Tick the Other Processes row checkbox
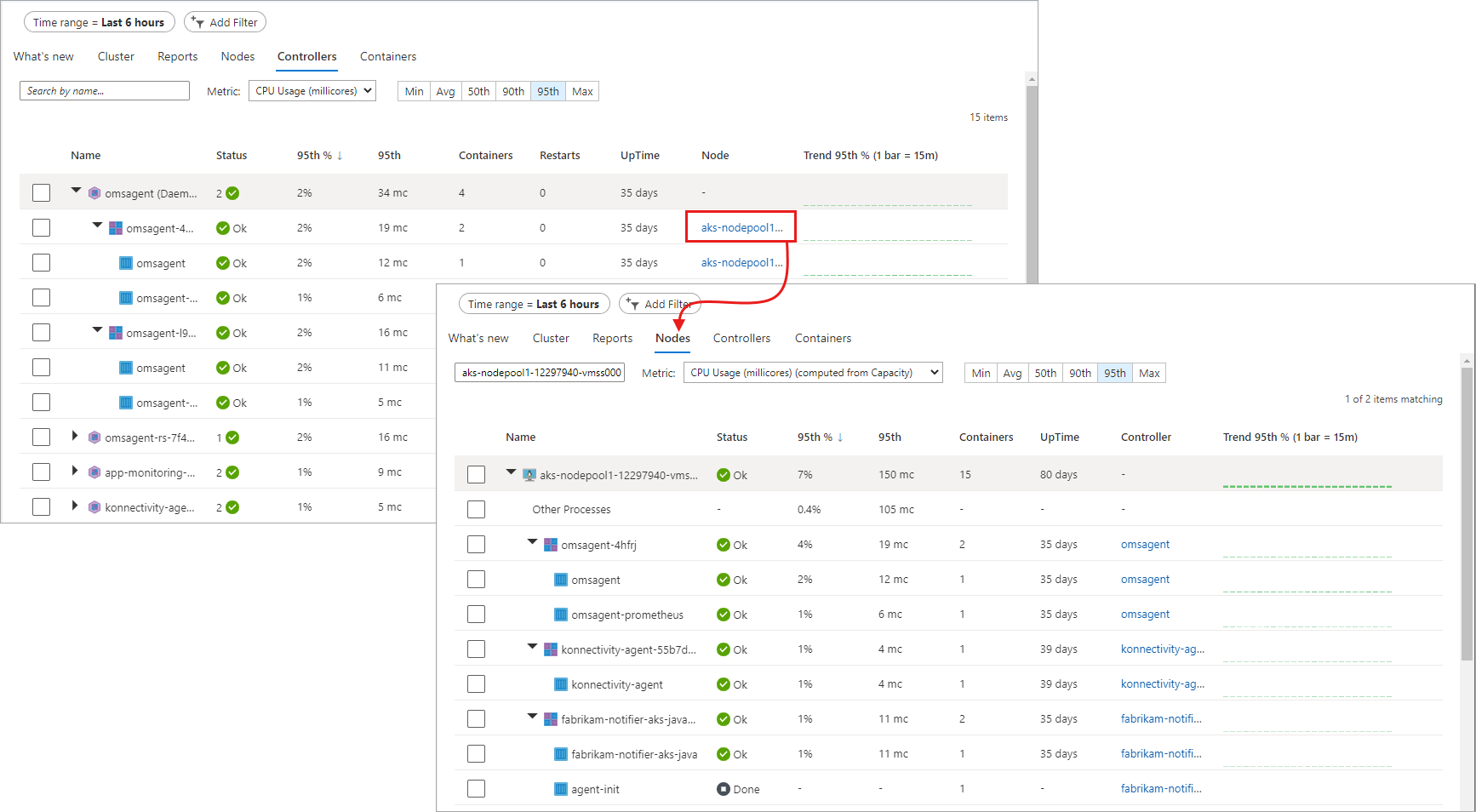 (477, 509)
